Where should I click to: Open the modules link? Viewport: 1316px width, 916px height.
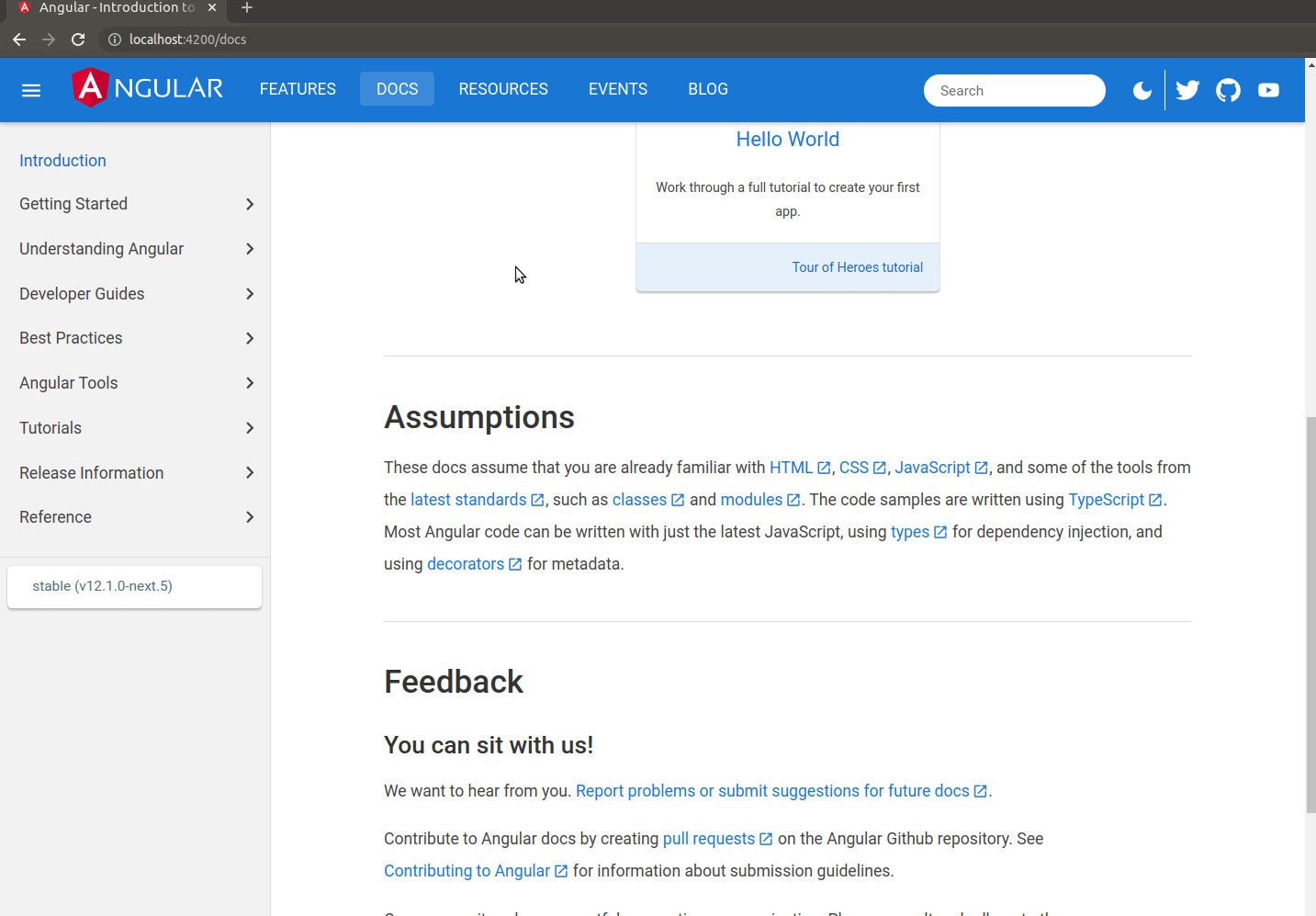tap(760, 500)
